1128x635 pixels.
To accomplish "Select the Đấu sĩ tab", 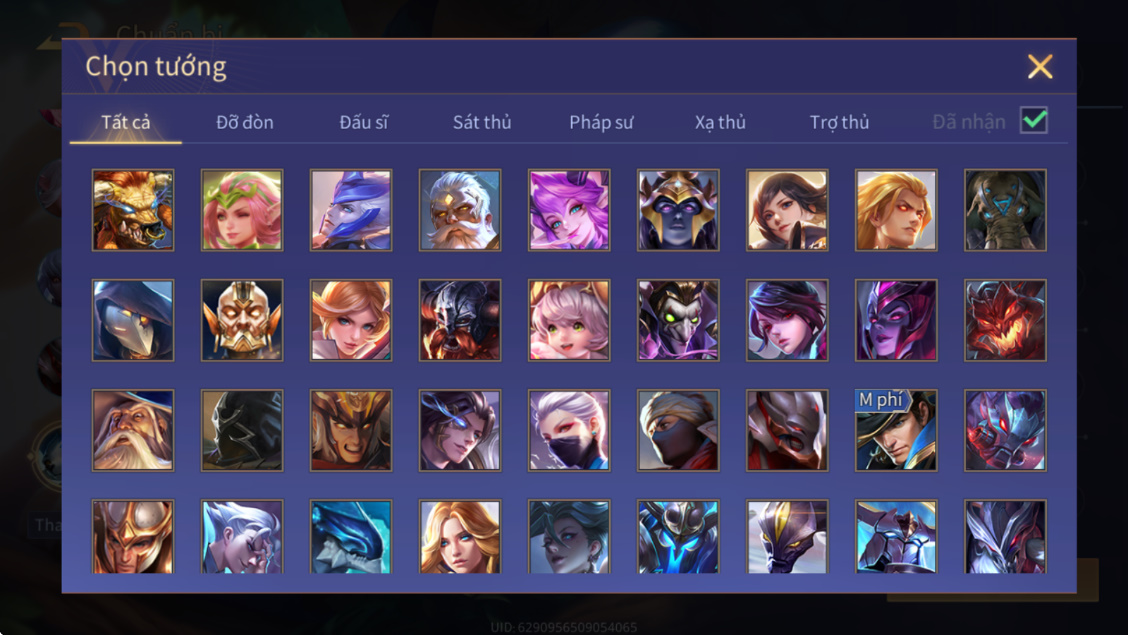I will point(363,122).
